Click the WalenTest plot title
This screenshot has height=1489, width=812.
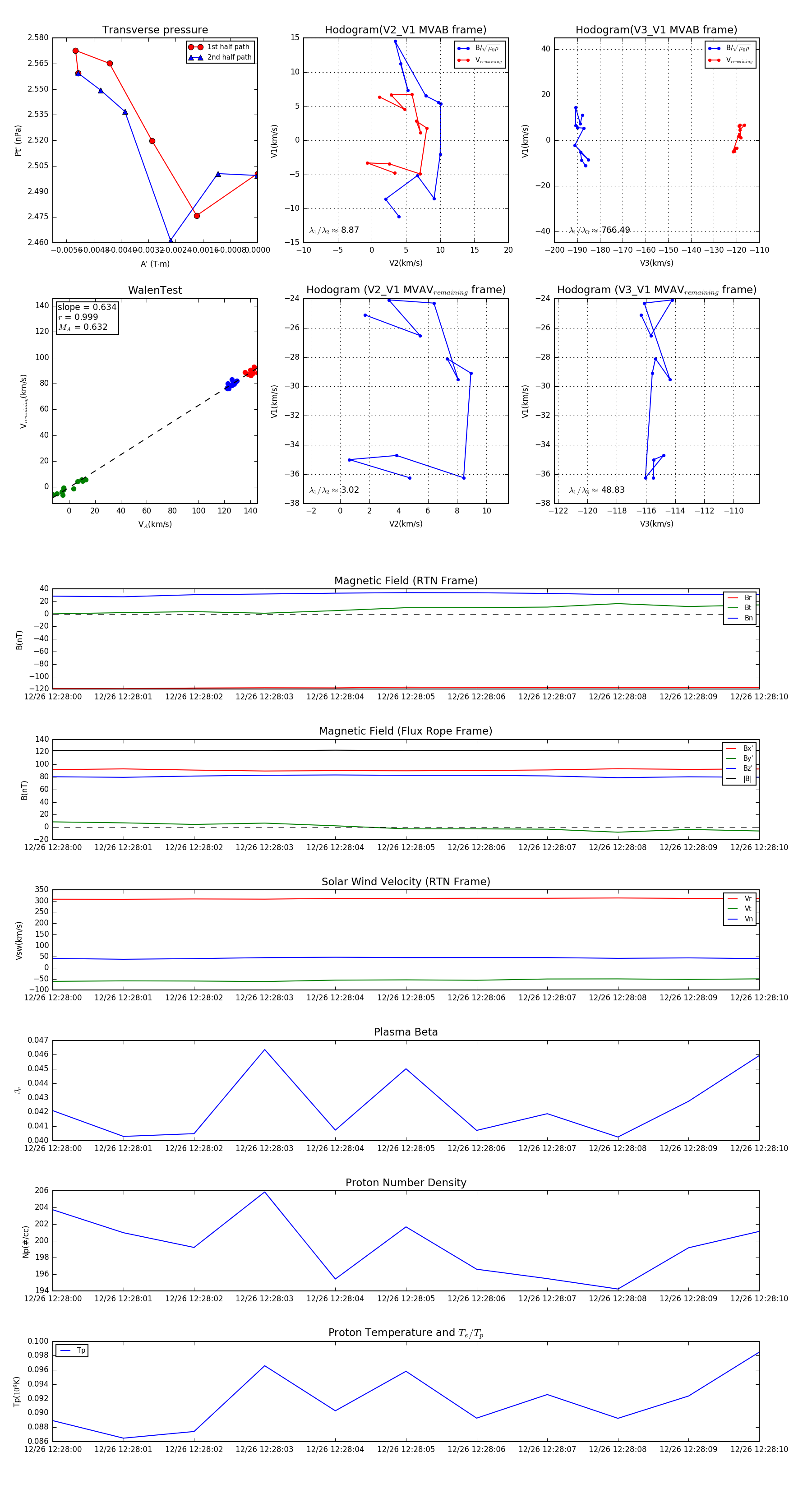pyautogui.click(x=155, y=290)
